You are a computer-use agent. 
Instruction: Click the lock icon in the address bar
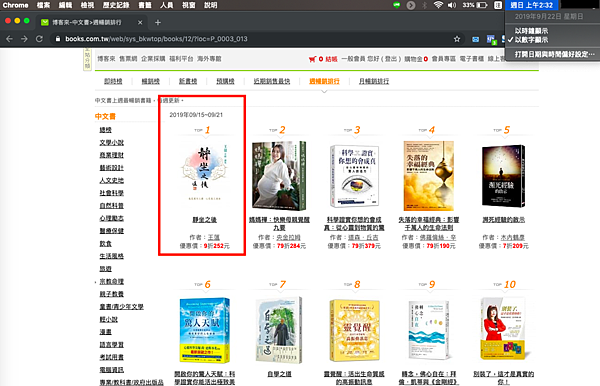58,39
